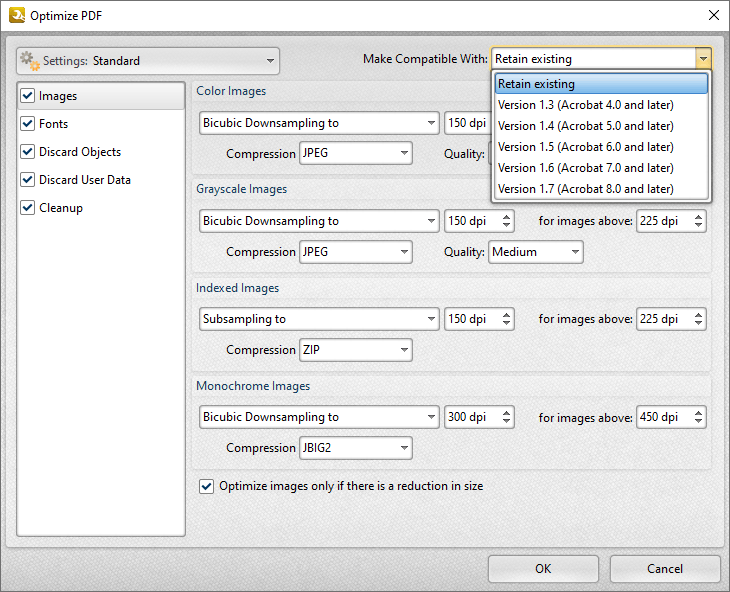Select Retain existing in compatibility list
The height and width of the screenshot is (592, 730).
click(601, 84)
